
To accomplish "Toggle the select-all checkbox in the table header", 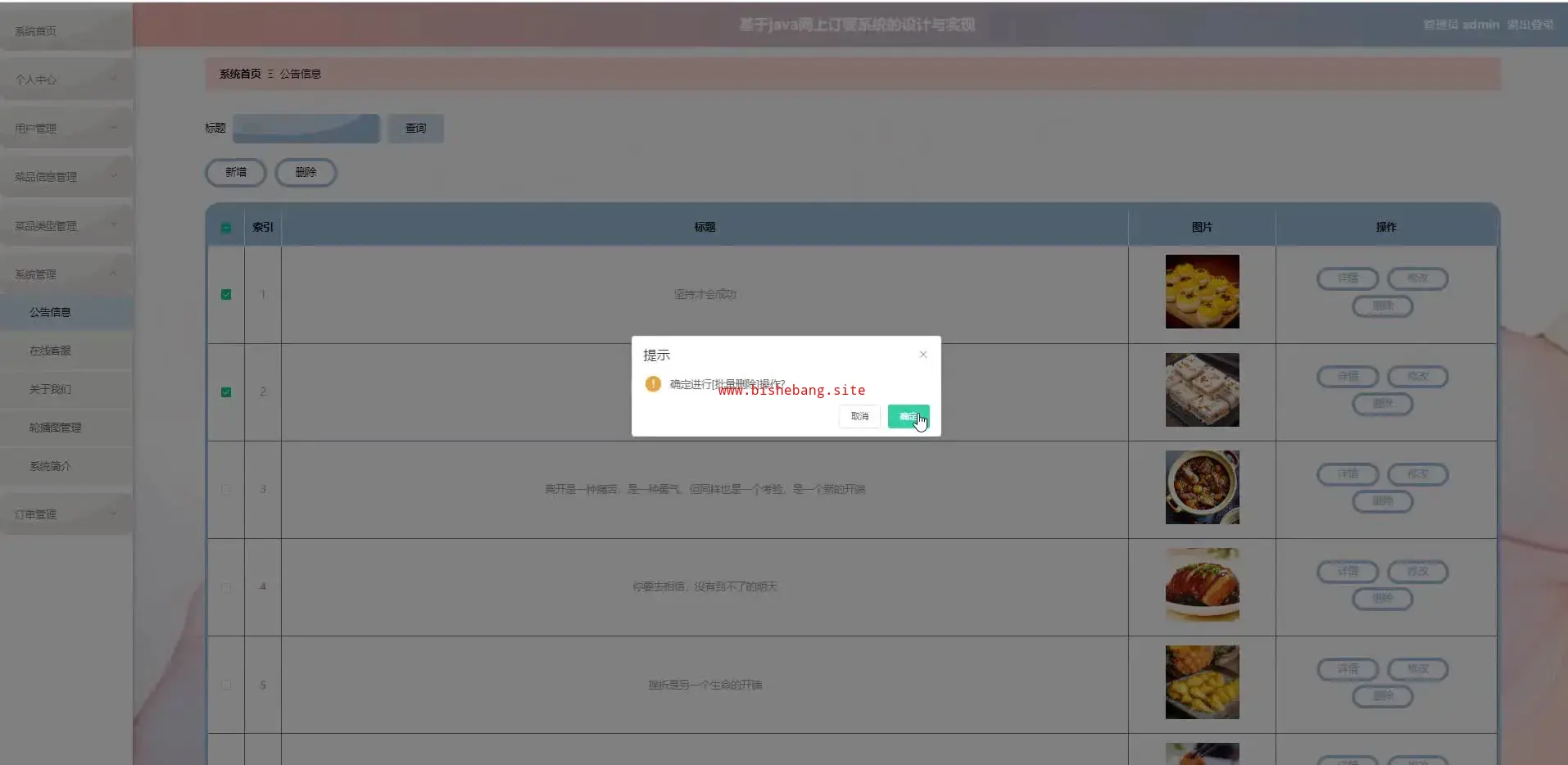I will click(226, 228).
